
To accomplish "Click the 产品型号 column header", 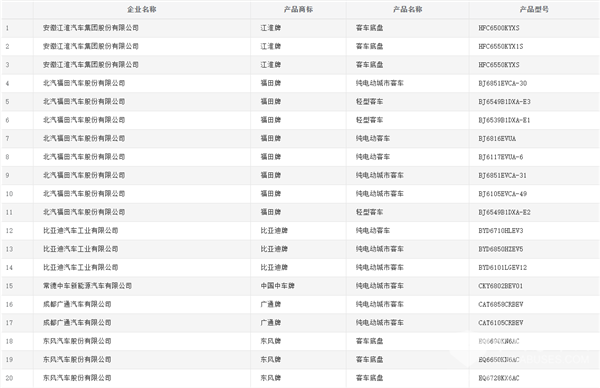I will [x=534, y=10].
